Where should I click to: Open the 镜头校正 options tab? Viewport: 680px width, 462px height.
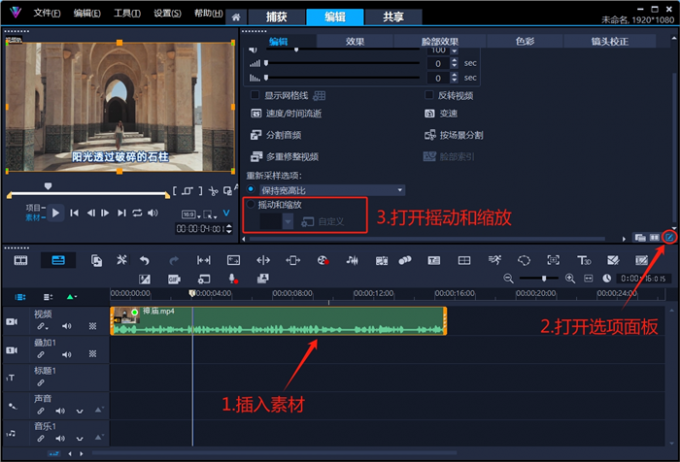tap(609, 41)
